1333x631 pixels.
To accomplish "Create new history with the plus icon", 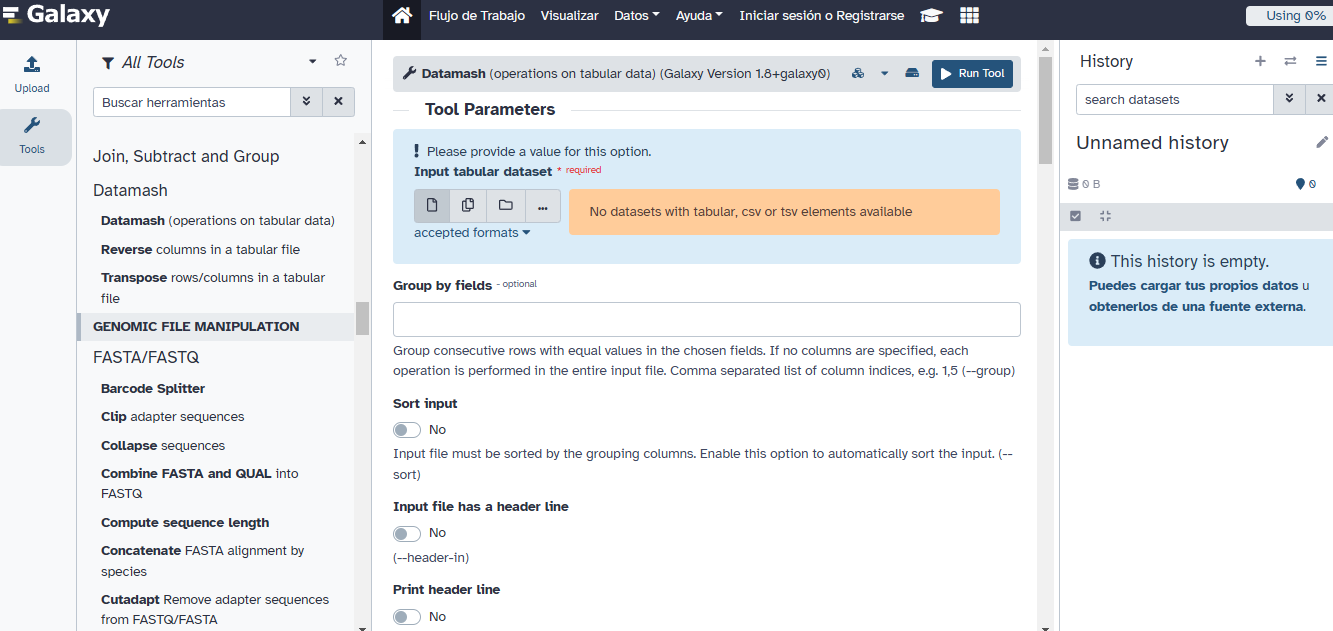I will click(1260, 61).
